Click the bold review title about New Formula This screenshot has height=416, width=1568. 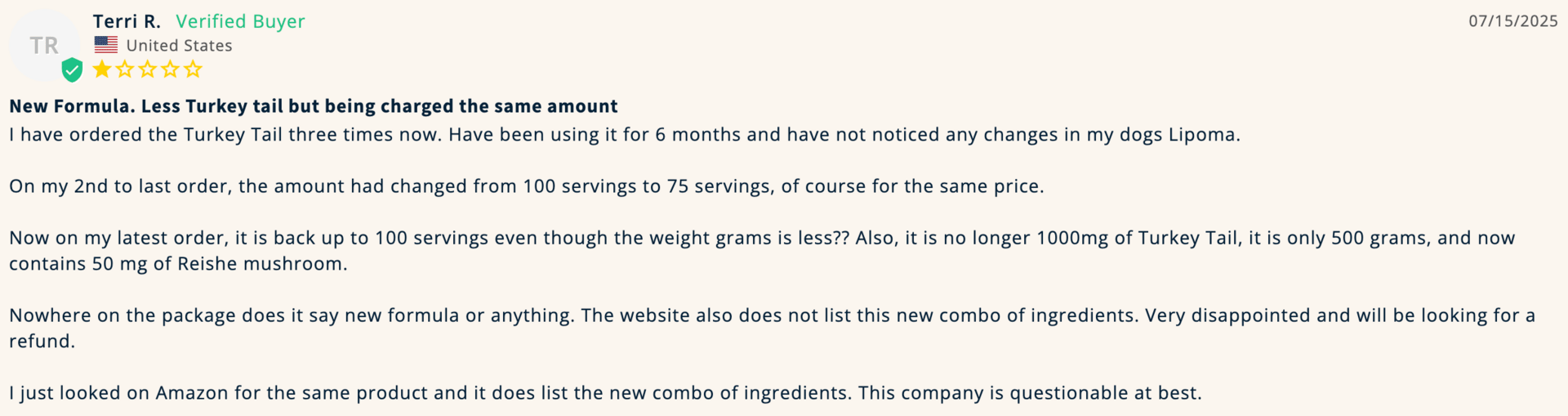[x=314, y=106]
